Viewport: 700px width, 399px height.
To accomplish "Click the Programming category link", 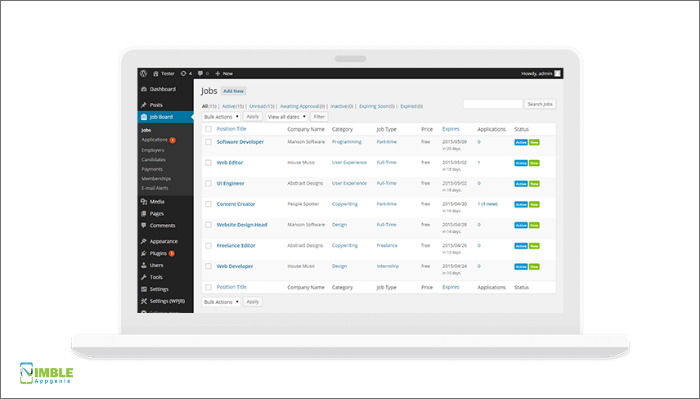I will (x=347, y=142).
